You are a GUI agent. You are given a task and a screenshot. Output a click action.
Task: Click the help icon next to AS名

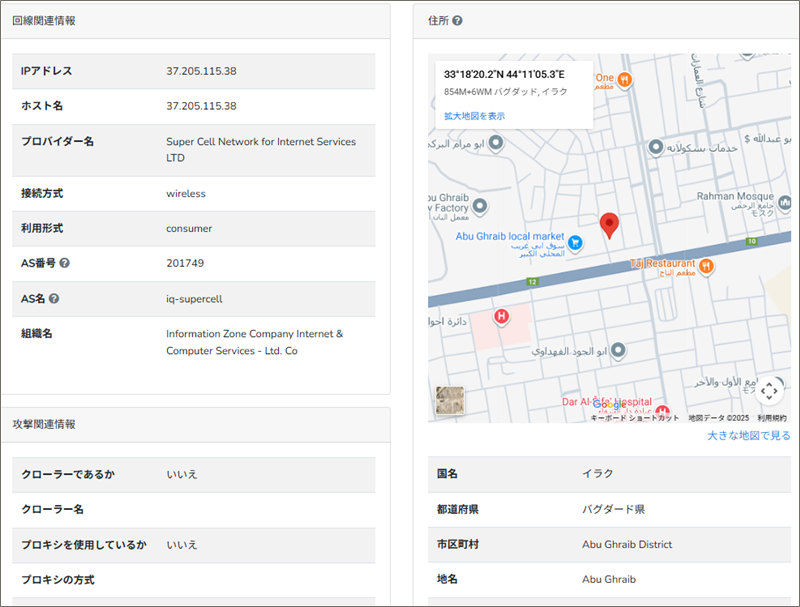[54, 298]
